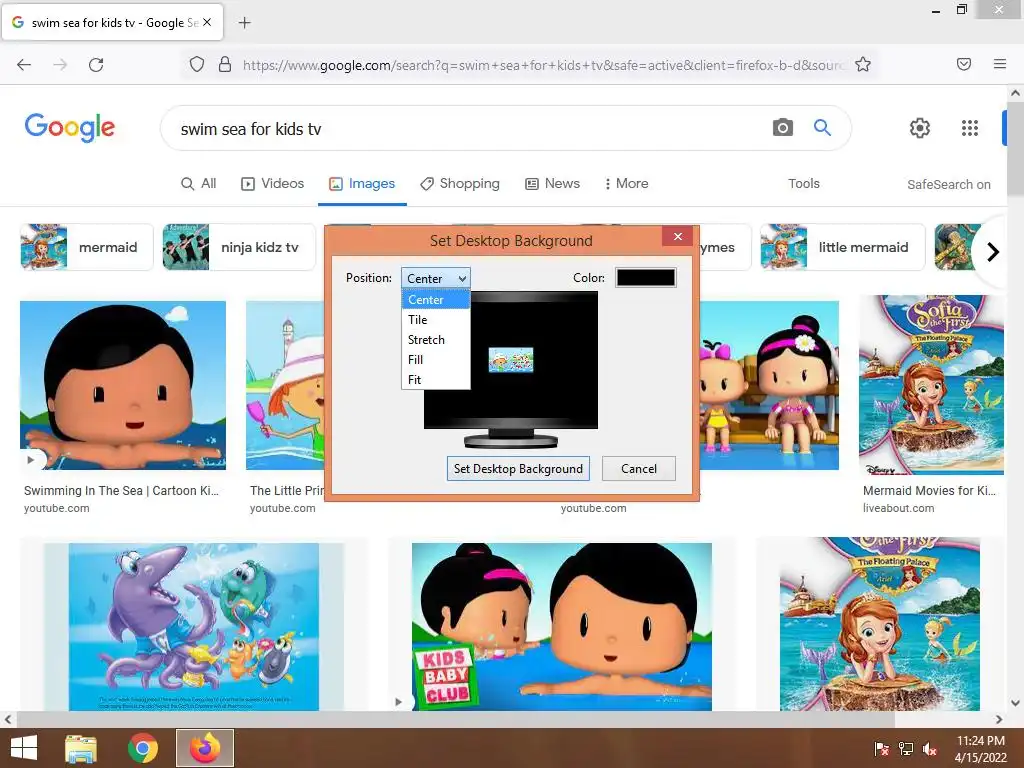Image resolution: width=1024 pixels, height=768 pixels.
Task: Filter results with the mermaid chip
Action: (x=87, y=247)
